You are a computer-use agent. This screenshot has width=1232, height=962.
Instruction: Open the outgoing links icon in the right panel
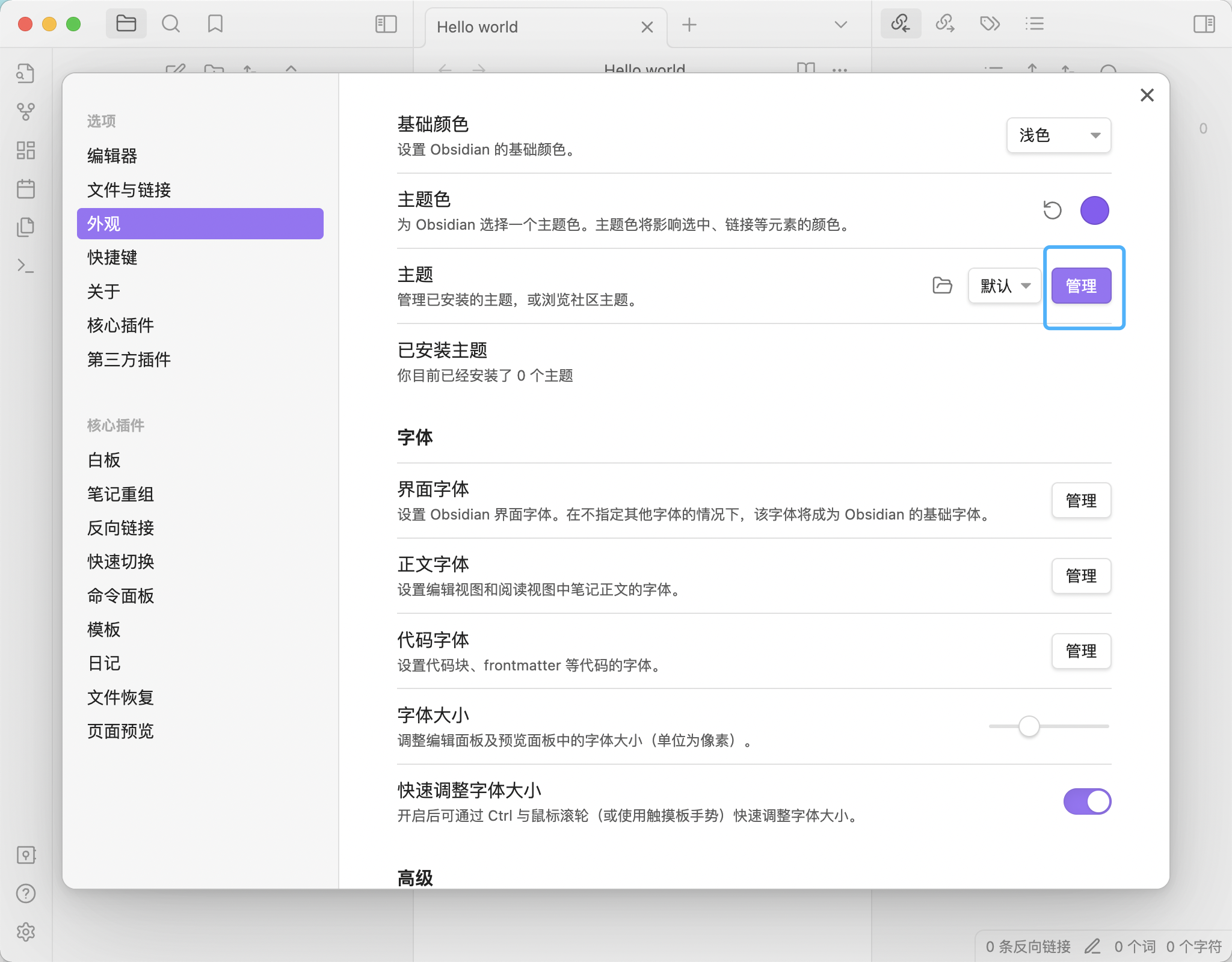945,24
